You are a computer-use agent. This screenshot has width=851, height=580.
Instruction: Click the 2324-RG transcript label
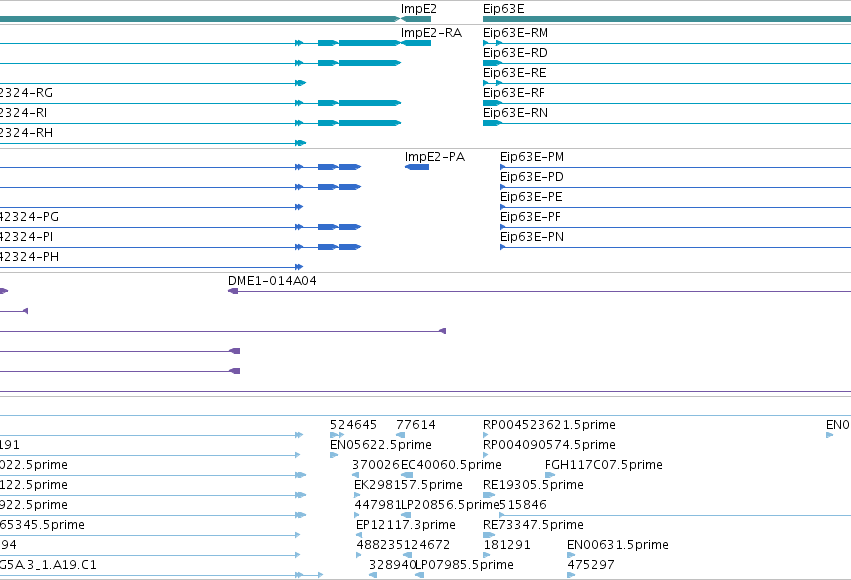(26, 93)
